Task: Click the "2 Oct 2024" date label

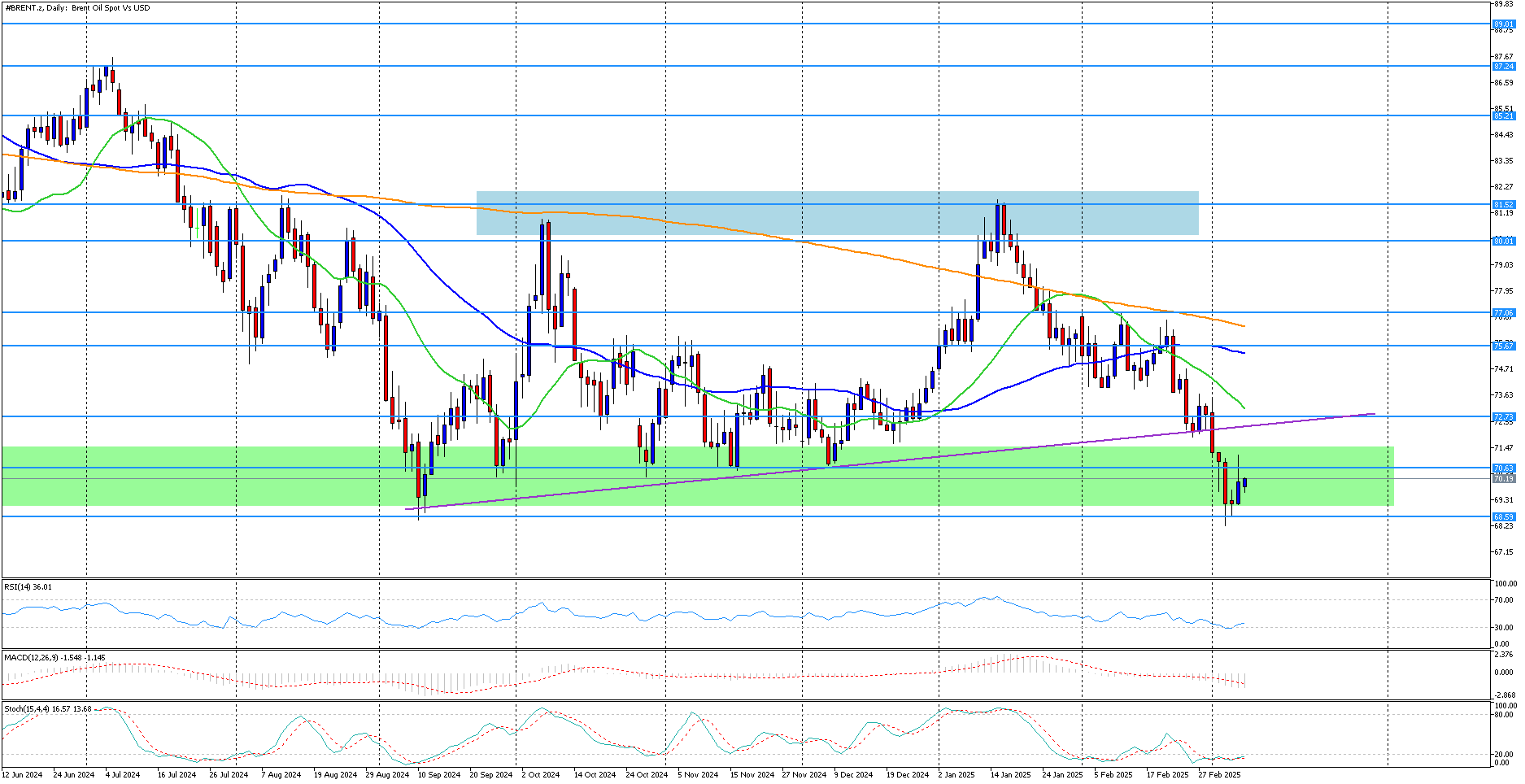Action: coord(541,774)
